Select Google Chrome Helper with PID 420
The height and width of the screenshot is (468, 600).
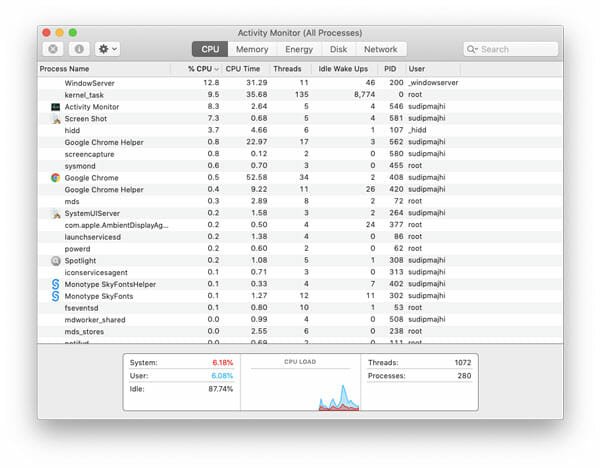(300, 189)
